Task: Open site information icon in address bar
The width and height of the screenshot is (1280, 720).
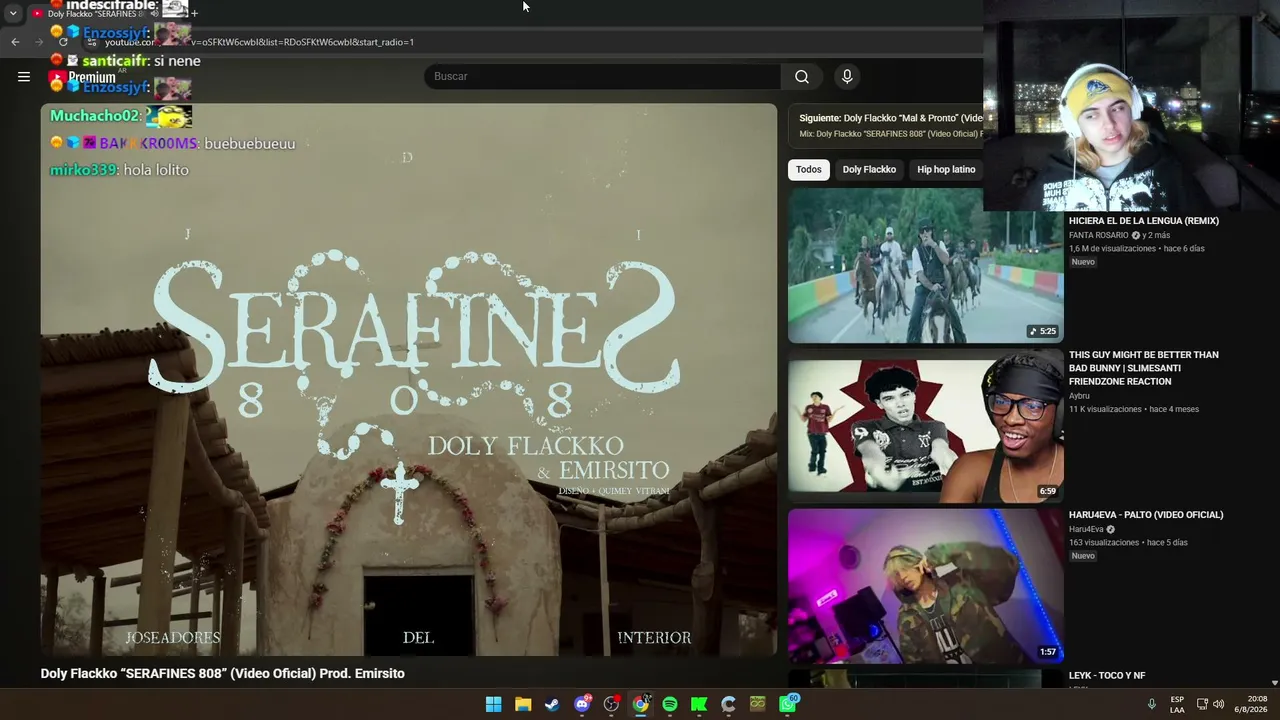Action: (92, 42)
